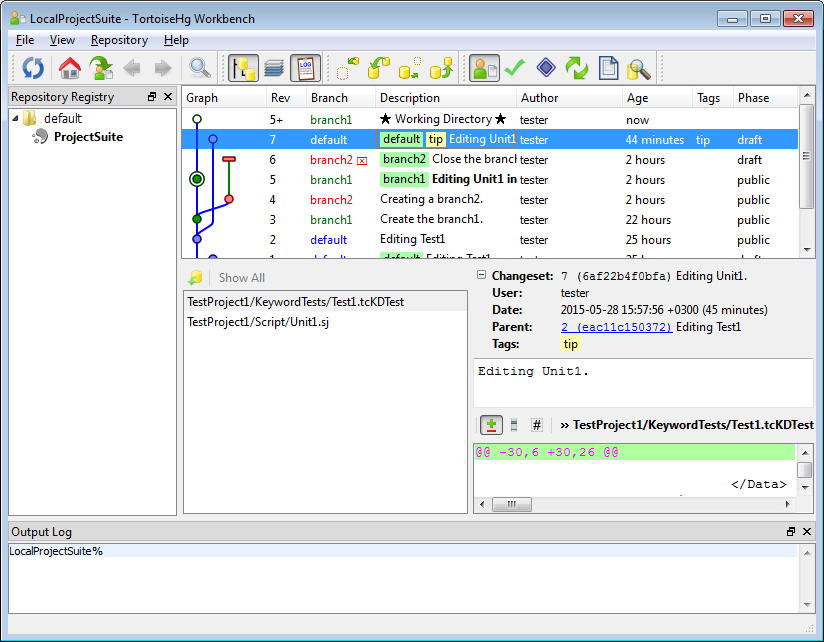The height and width of the screenshot is (642, 824).
Task: Select revision 7 'Editing Unit1' row
Action: click(490, 140)
